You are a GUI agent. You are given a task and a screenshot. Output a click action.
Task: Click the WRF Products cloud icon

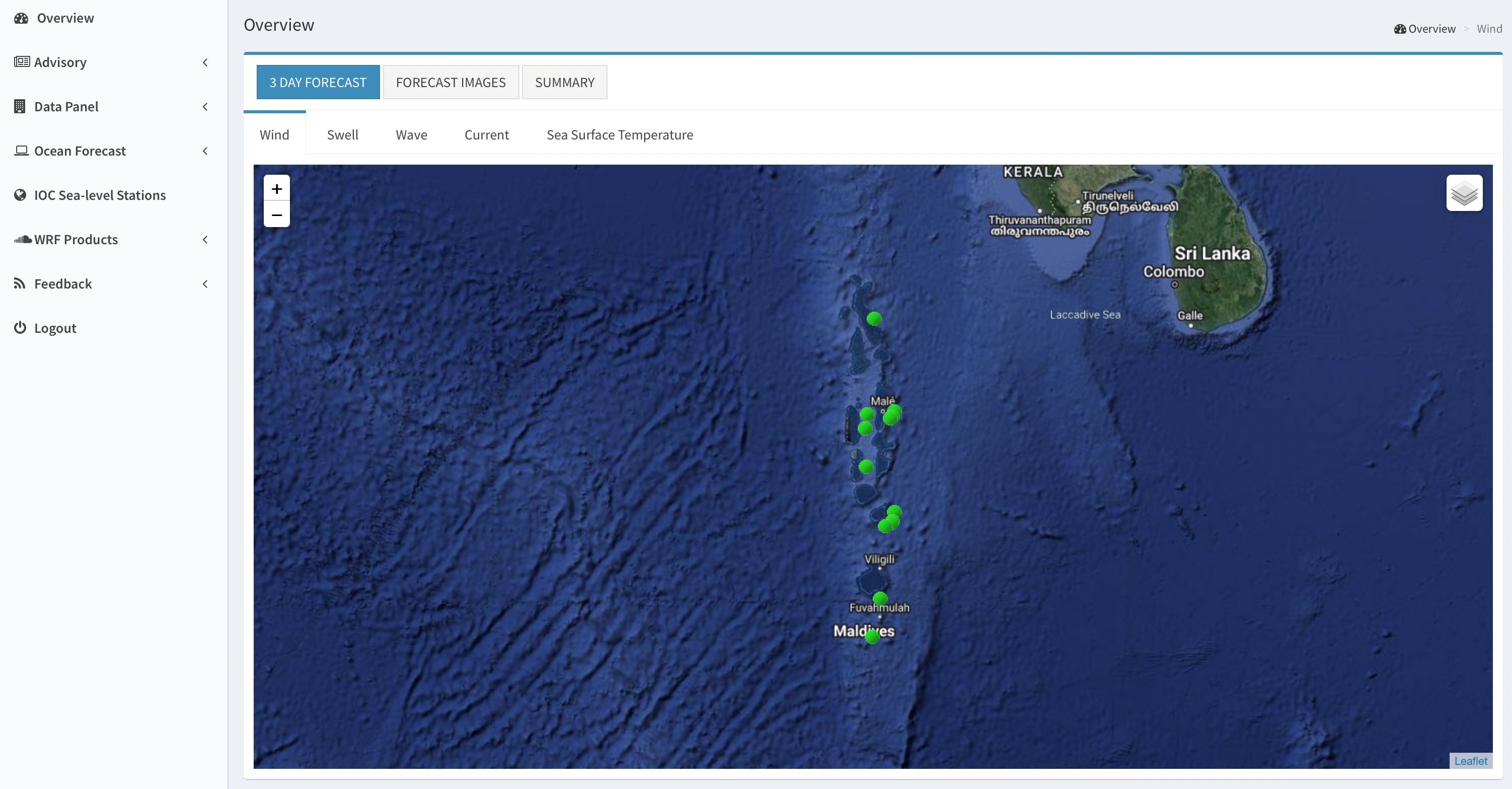pyautogui.click(x=22, y=239)
